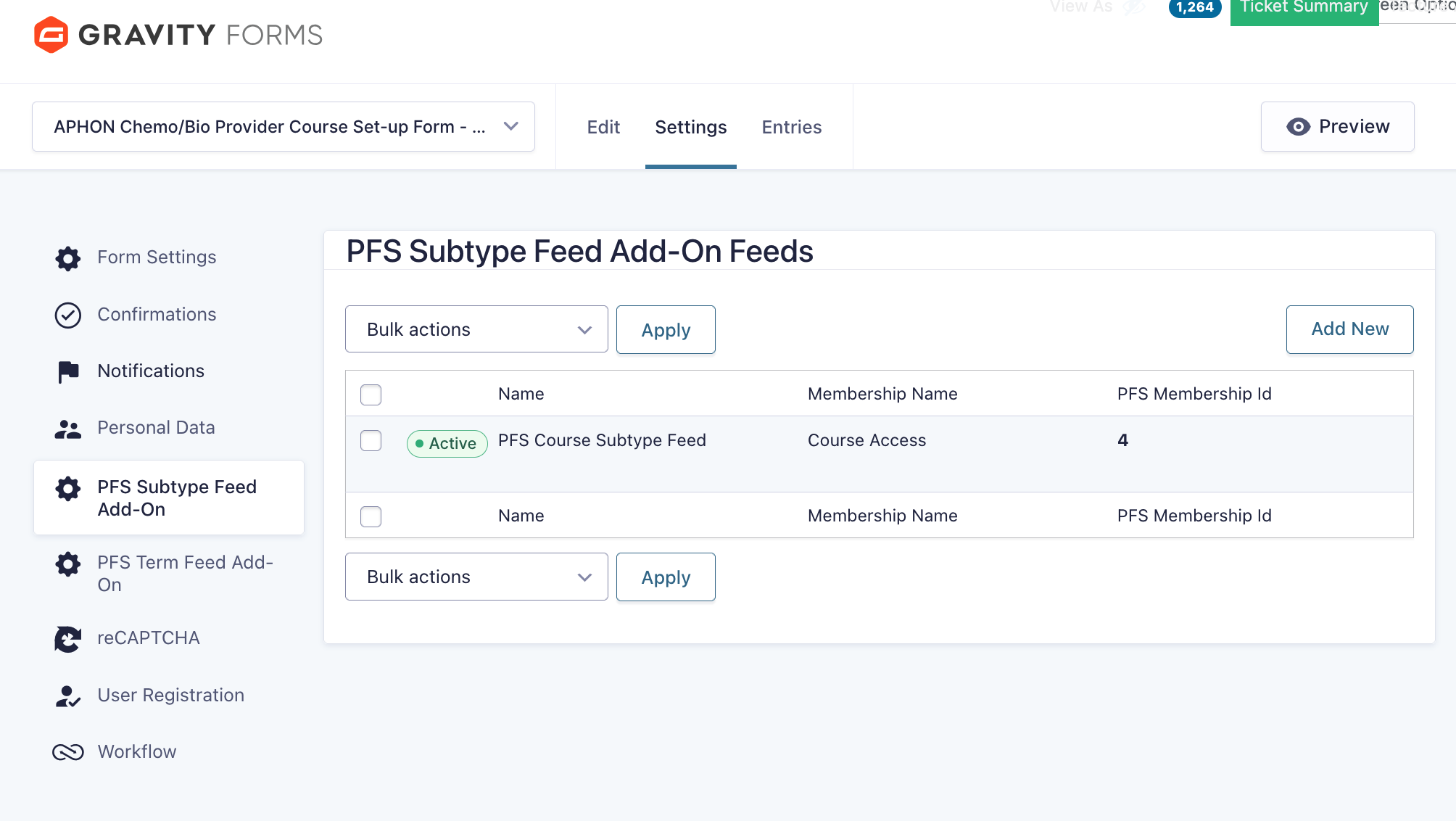Click the Notifications flag icon
Image resolution: width=1456 pixels, height=821 pixels.
[67, 371]
